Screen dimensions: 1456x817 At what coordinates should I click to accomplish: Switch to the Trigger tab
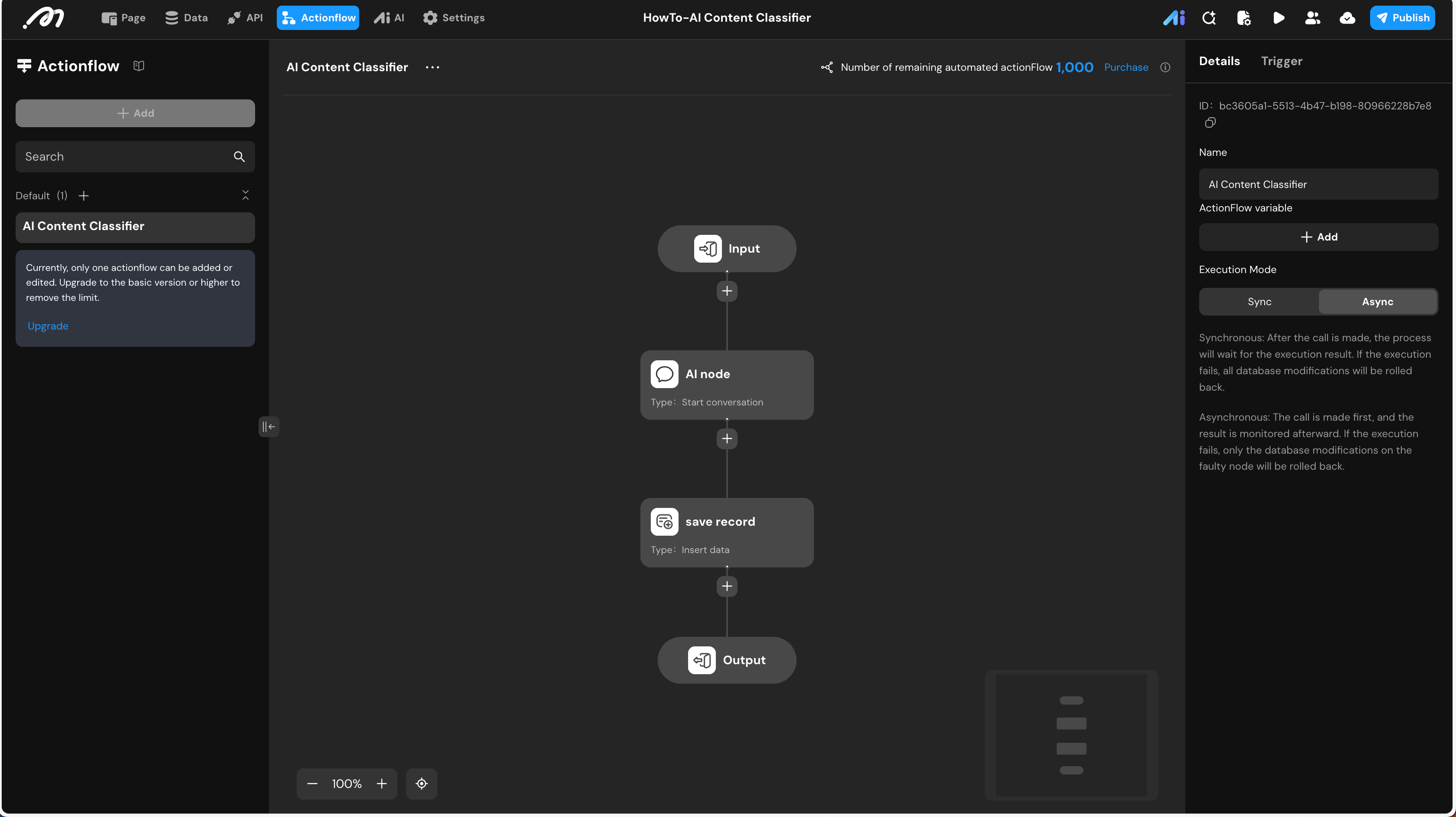(1281, 61)
